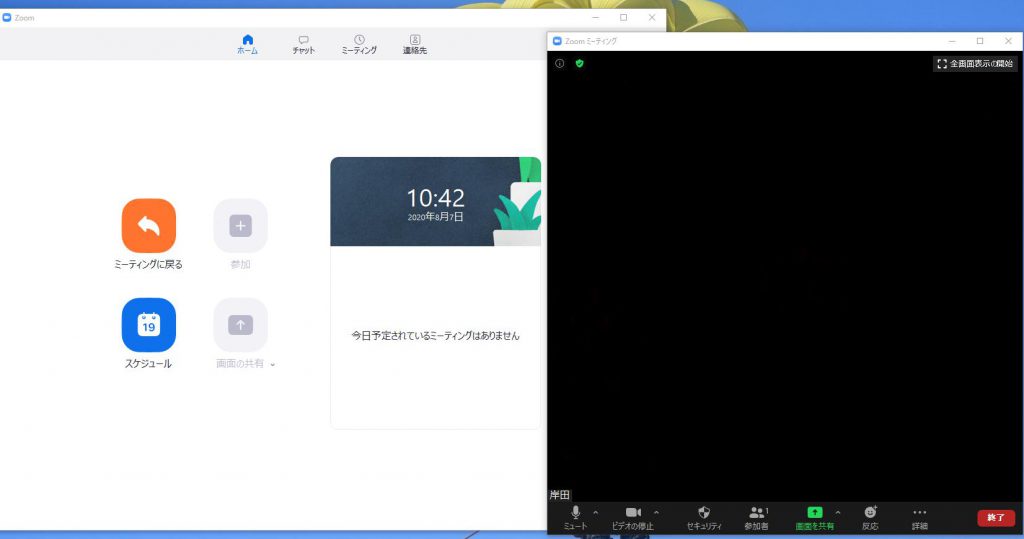The height and width of the screenshot is (539, 1024).
Task: Expand video options arrow beside camera
Action: 656,512
